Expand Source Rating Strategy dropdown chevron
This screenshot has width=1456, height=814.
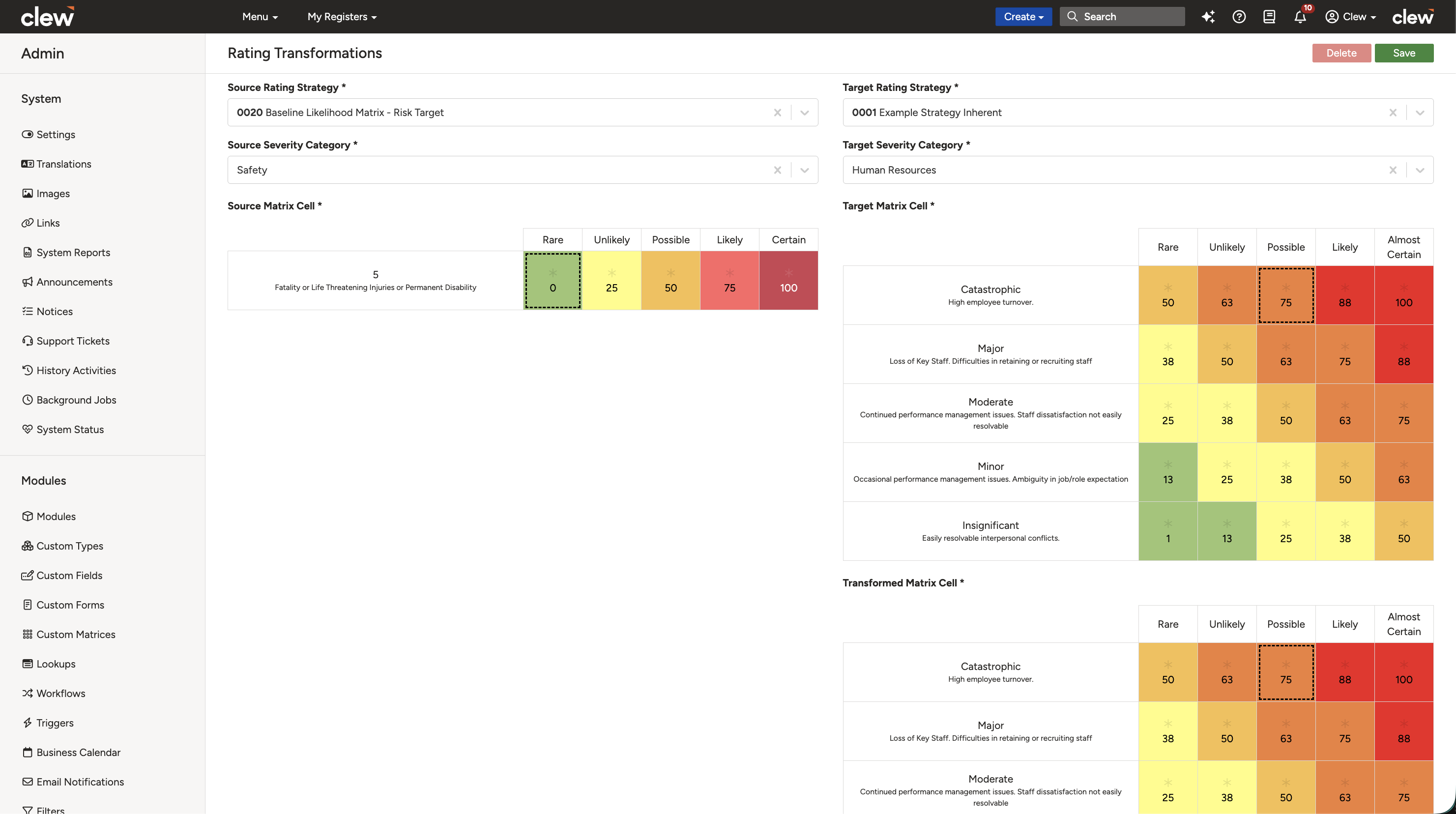point(804,113)
